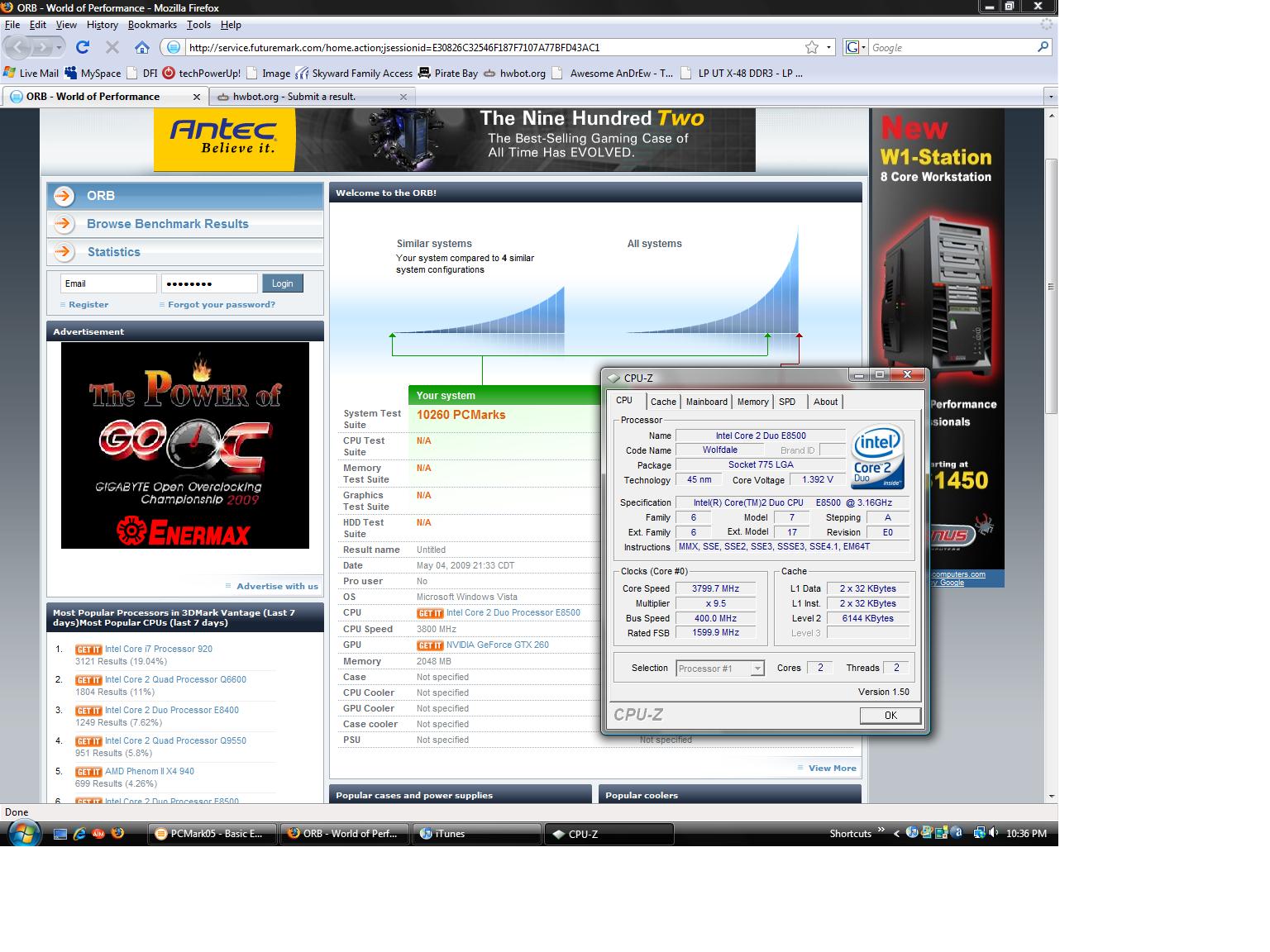Click the Stop loading X button

click(x=112, y=47)
